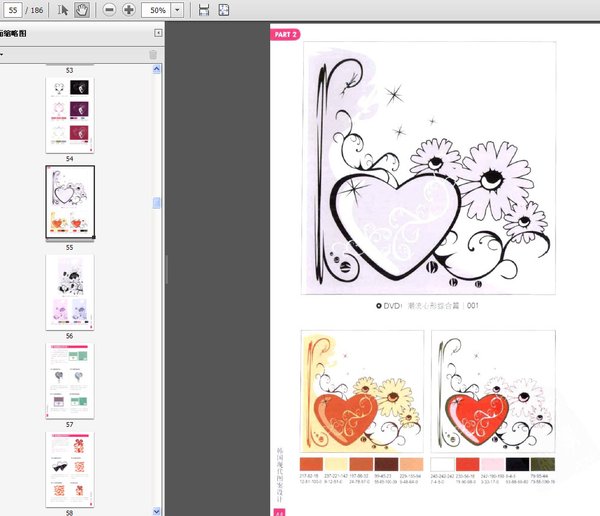Open the thumbnails panel options dropdown
This screenshot has width=600, height=516.
(x=2, y=54)
